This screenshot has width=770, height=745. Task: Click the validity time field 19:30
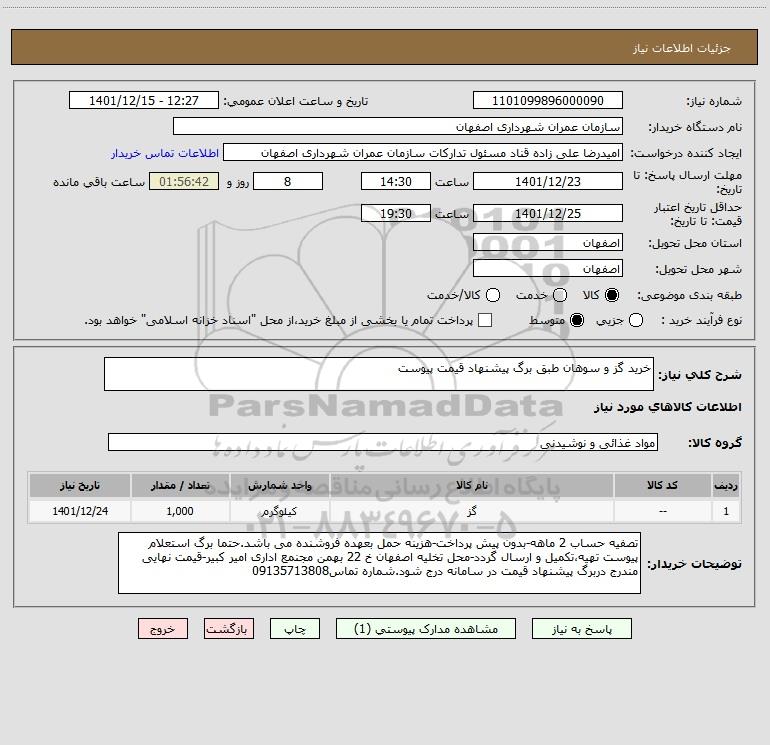tap(396, 213)
